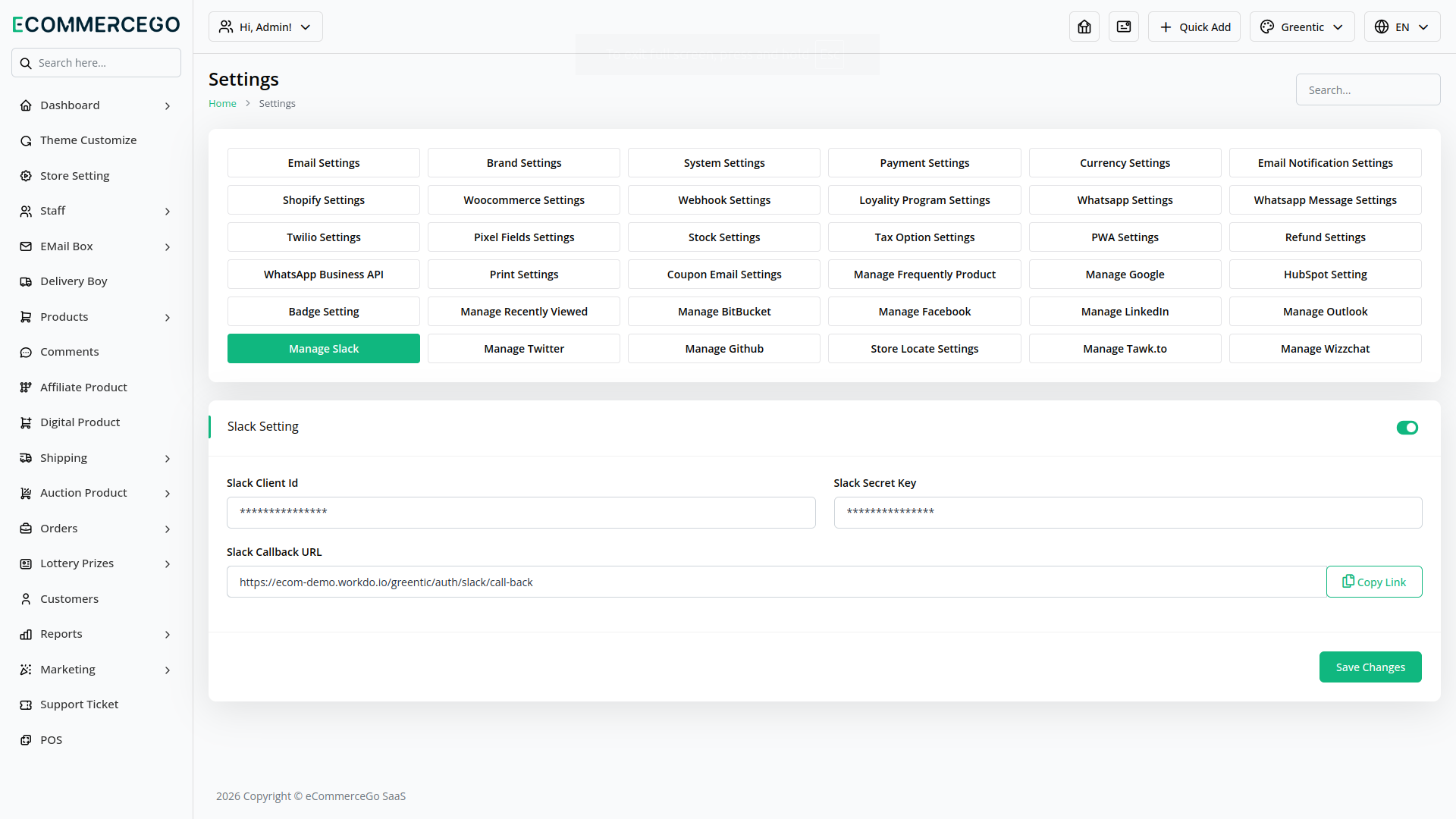Screen dimensions: 1456x819
Task: Expand the Marketing sidebar chevron
Action: [x=168, y=670]
